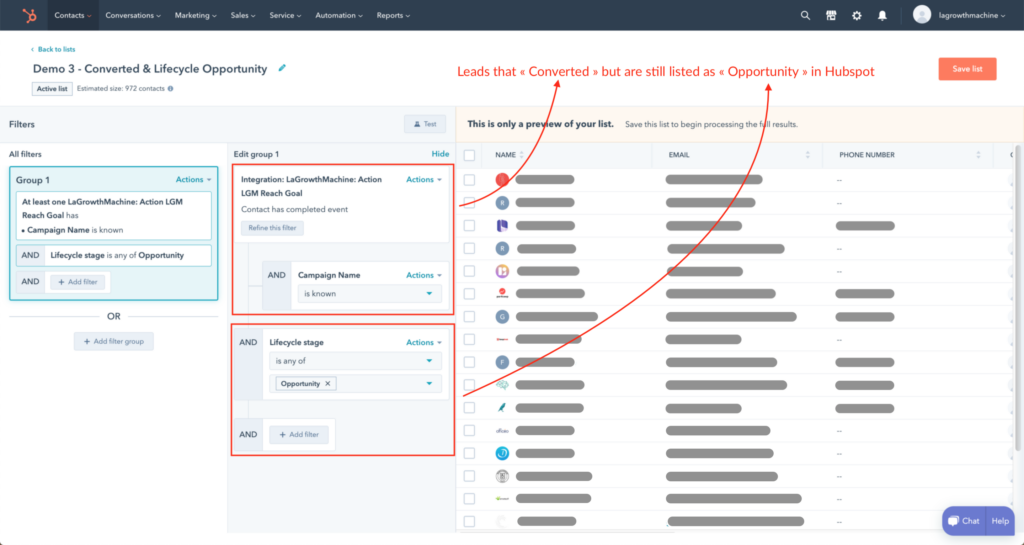The image size is (1024, 545).
Task: Go back via 'Back to lists' link
Action: tap(55, 49)
